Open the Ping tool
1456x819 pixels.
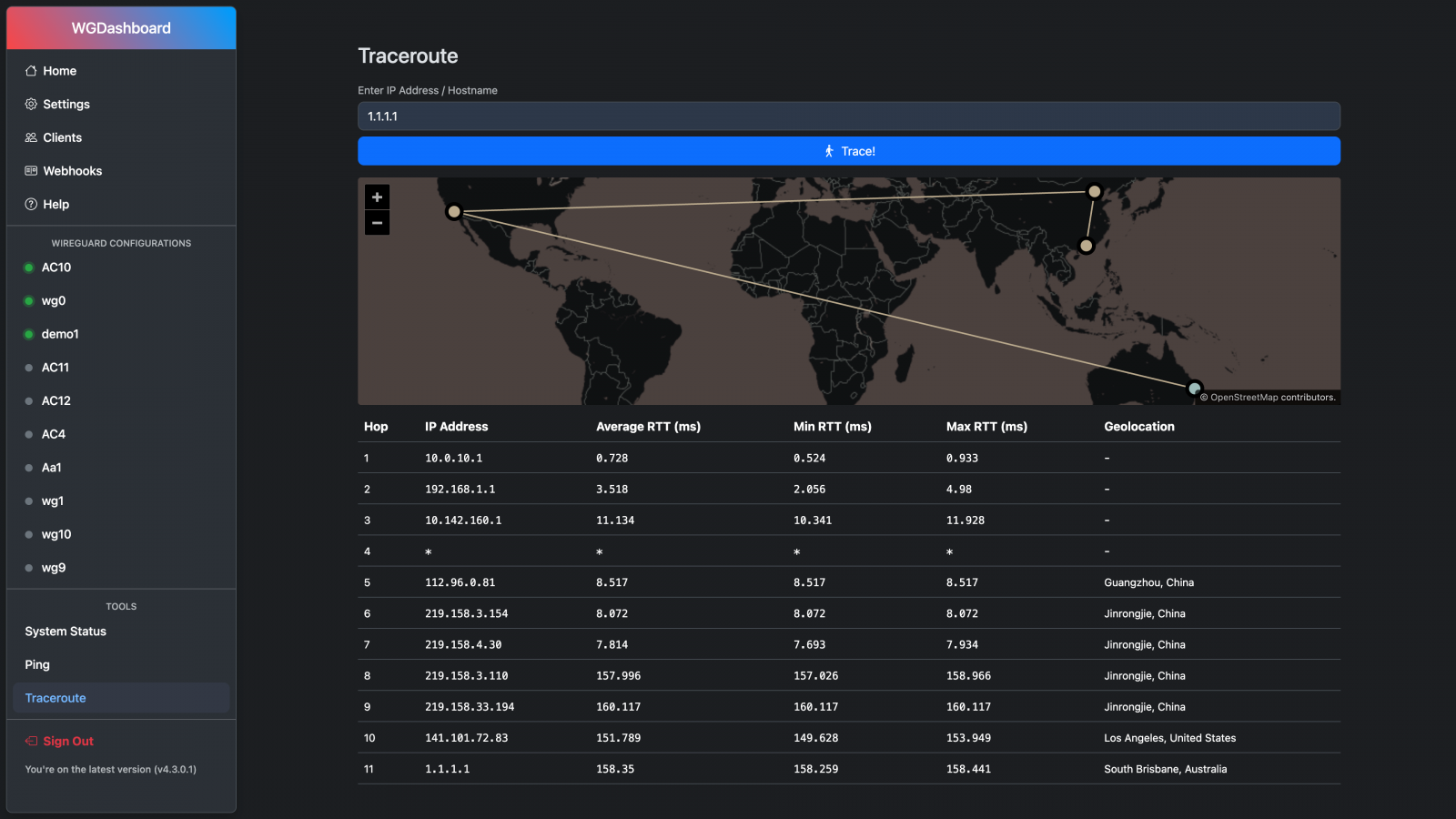click(x=37, y=665)
